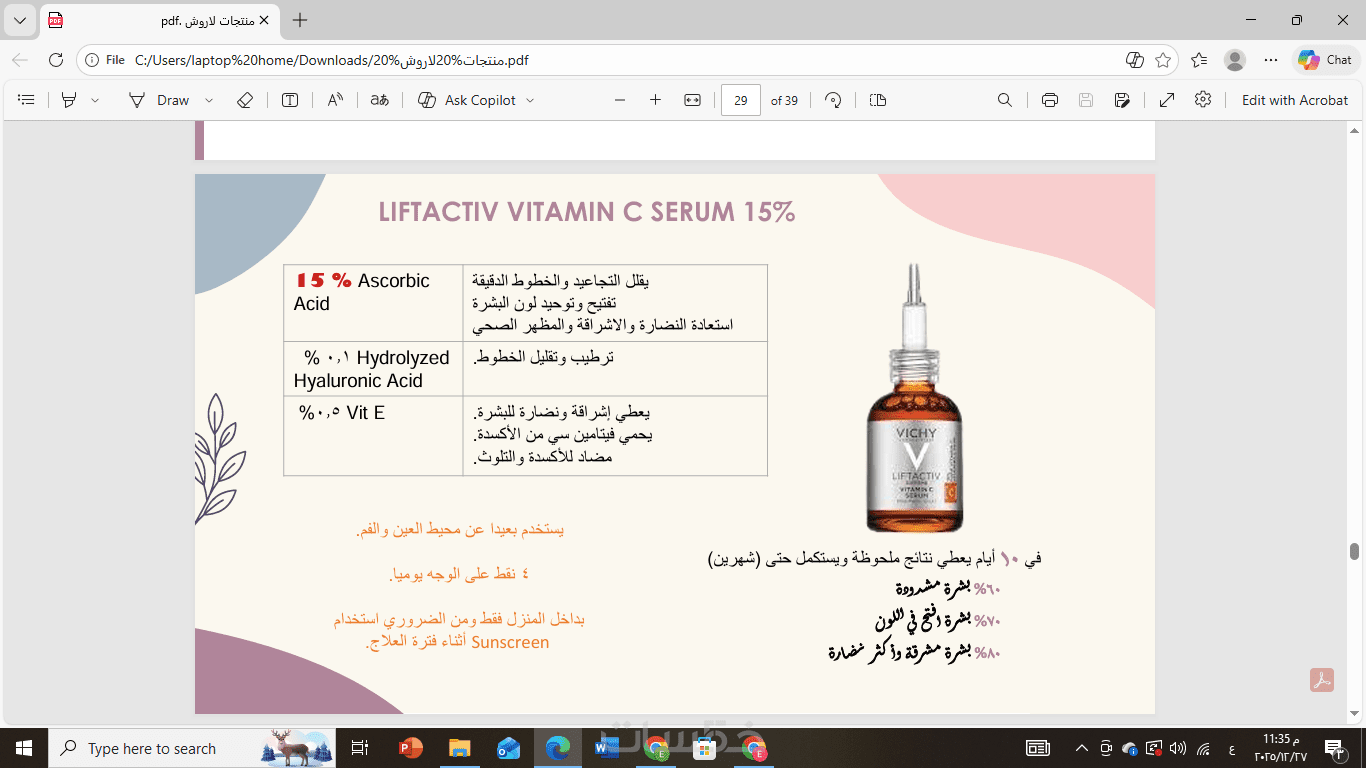Expand the highlighter color options arrow

tap(95, 100)
